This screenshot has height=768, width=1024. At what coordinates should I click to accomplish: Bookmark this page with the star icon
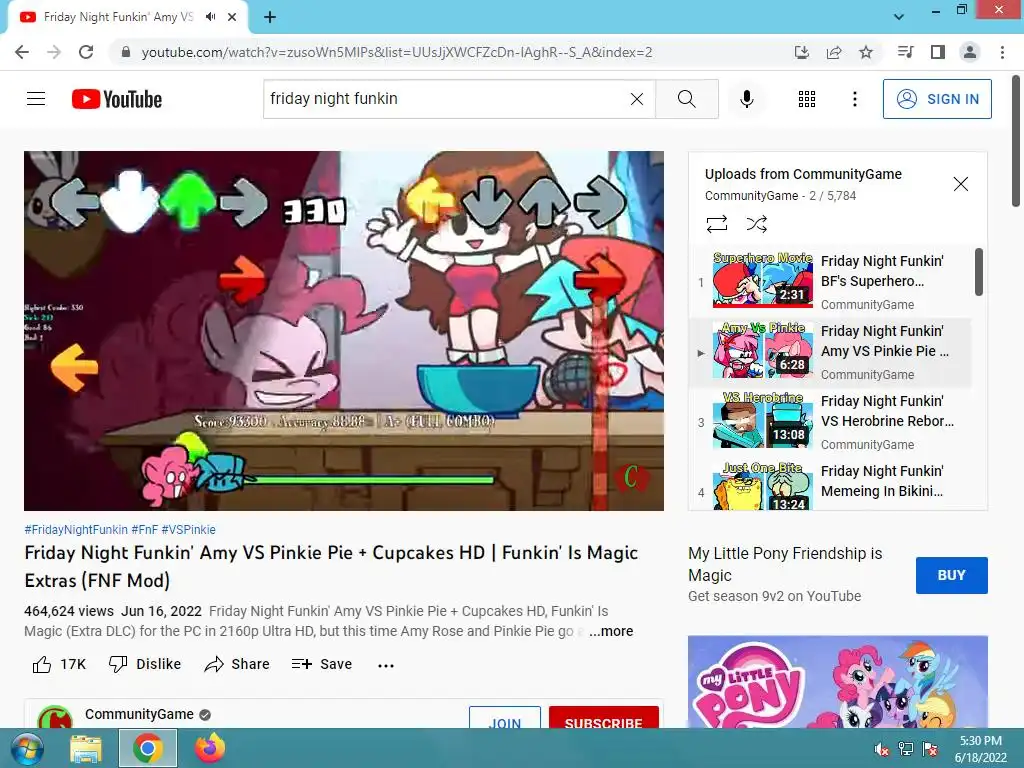click(866, 52)
